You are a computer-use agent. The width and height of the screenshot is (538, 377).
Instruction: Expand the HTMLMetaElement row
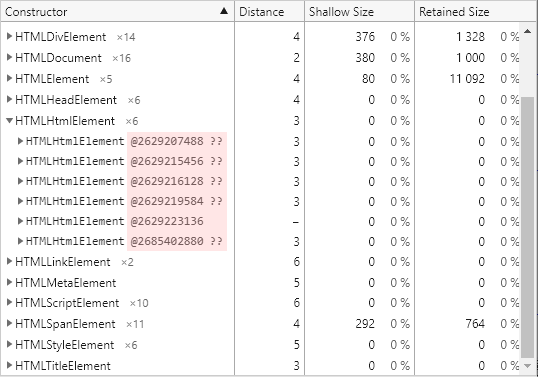pyautogui.click(x=10, y=282)
